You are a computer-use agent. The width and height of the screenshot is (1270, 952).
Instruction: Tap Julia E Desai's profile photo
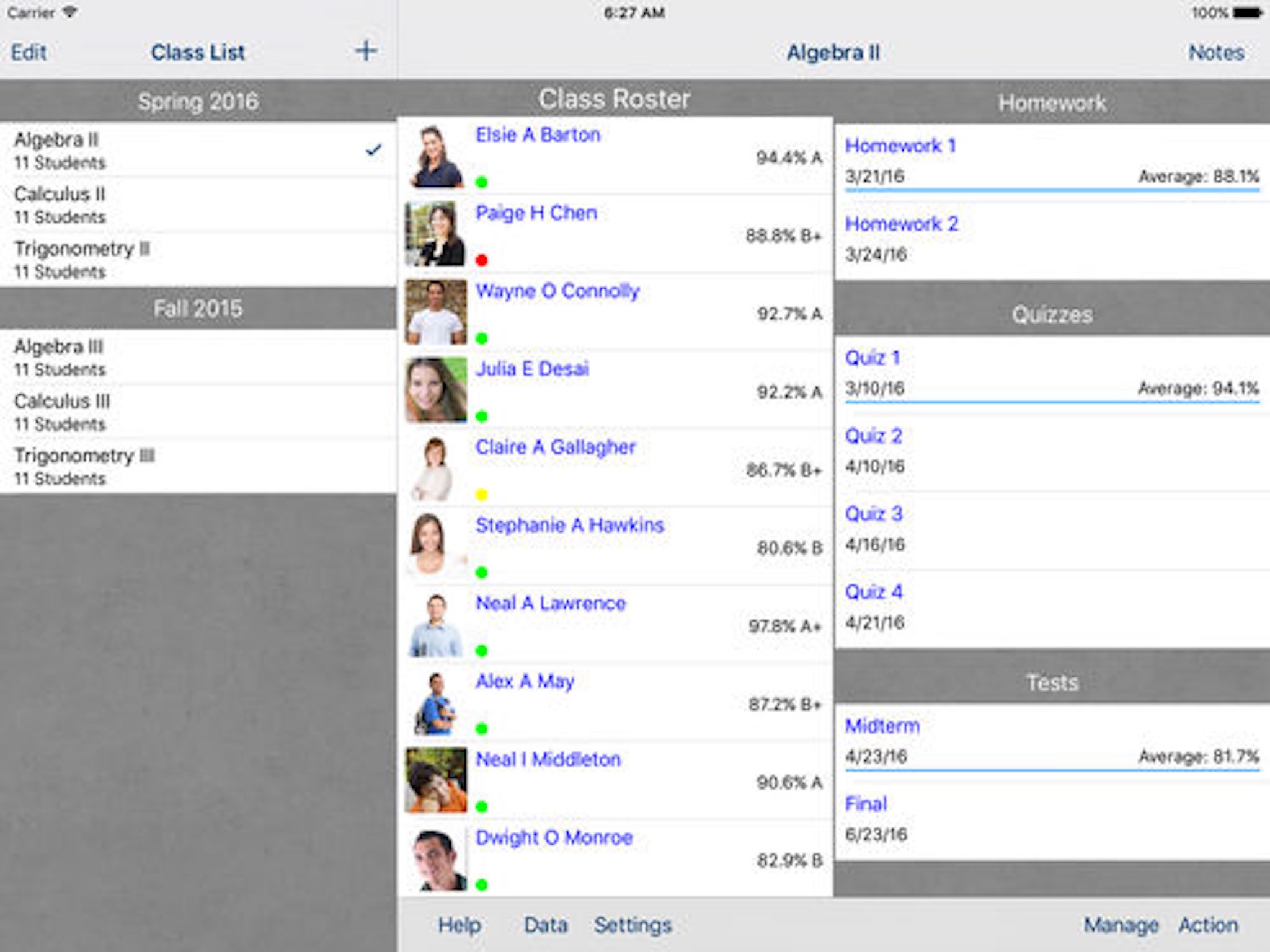point(435,390)
